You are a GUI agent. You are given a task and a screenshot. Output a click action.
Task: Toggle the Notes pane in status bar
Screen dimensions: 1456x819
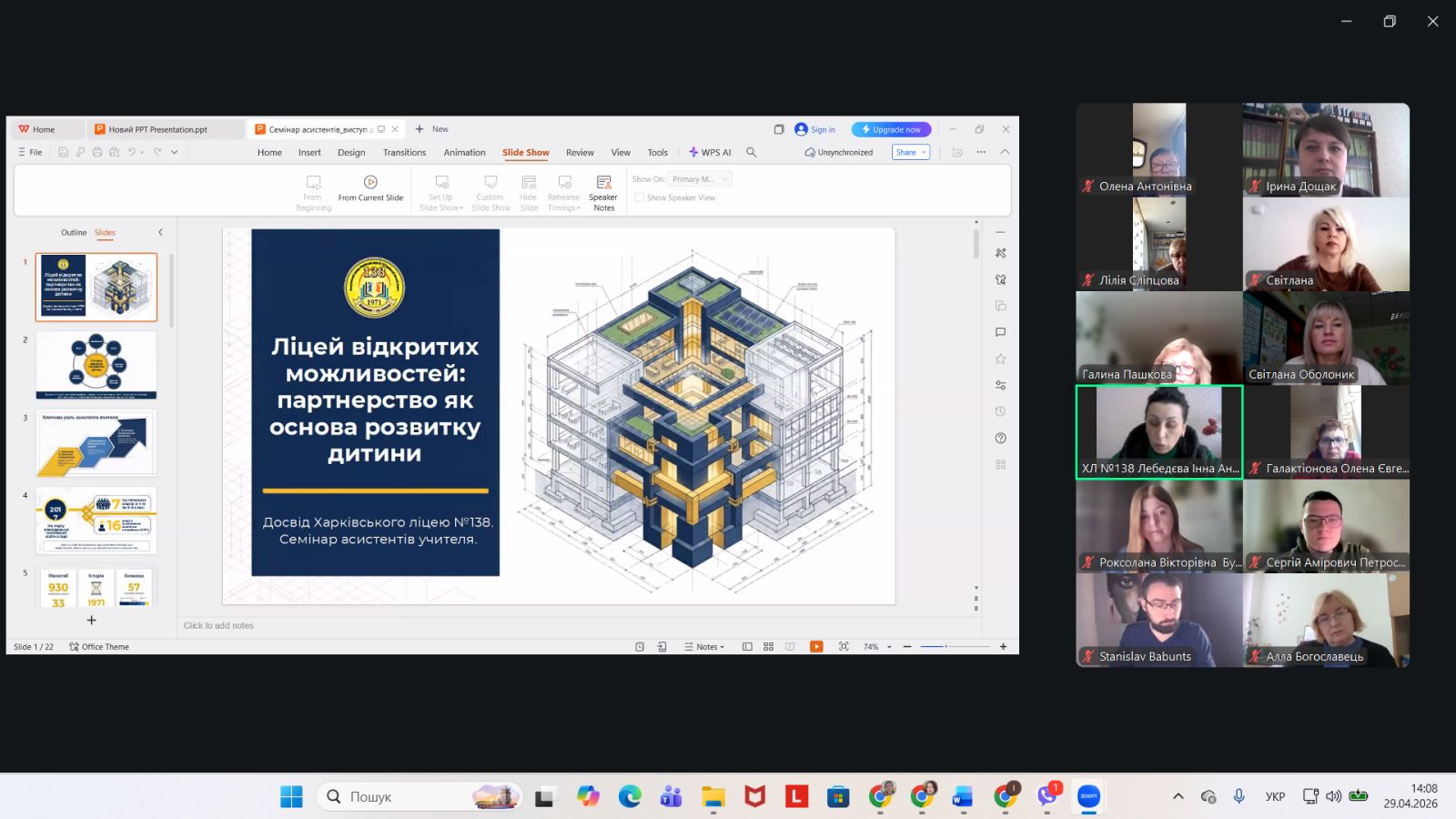click(x=704, y=647)
